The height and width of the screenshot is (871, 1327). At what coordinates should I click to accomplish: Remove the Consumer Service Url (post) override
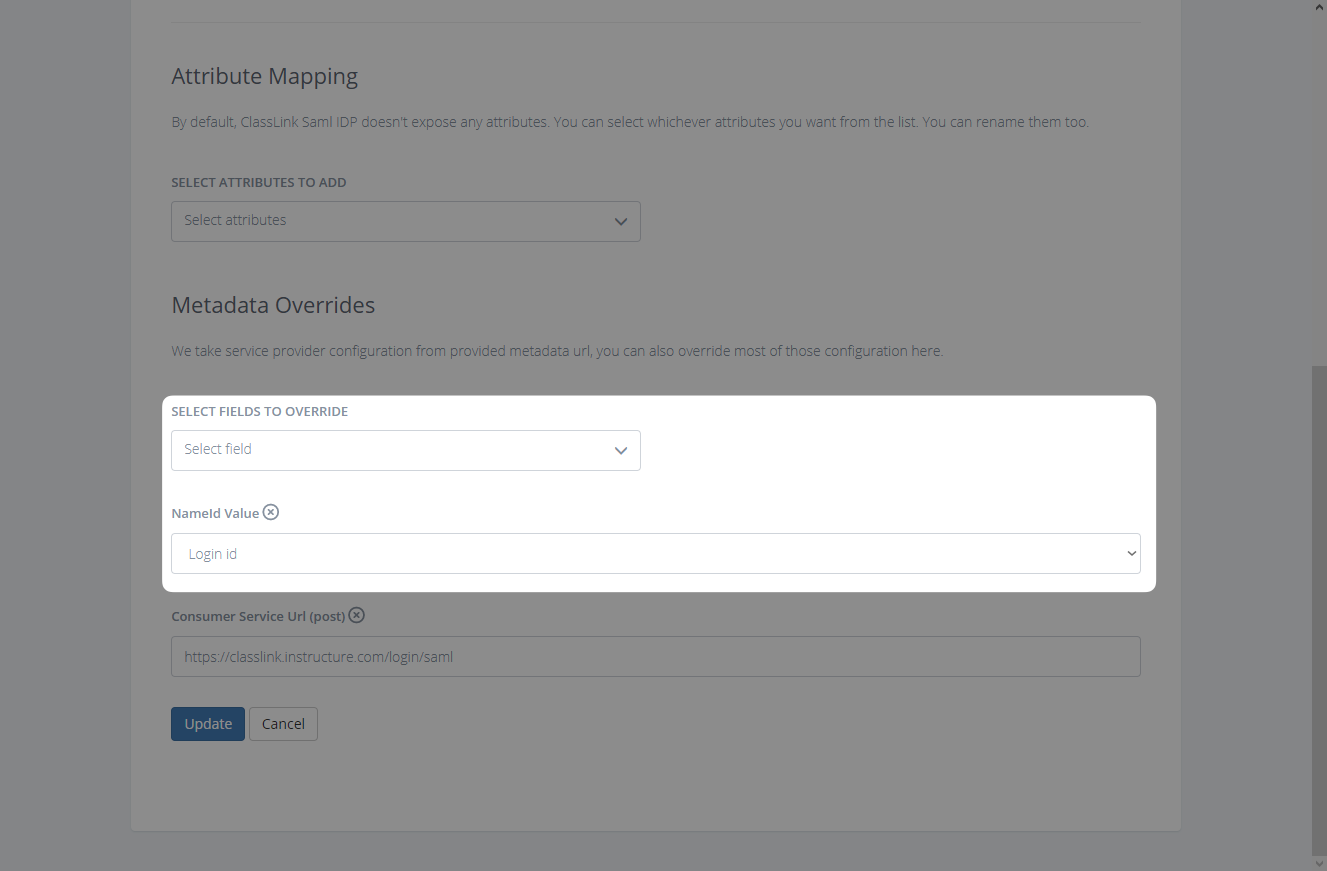357,615
